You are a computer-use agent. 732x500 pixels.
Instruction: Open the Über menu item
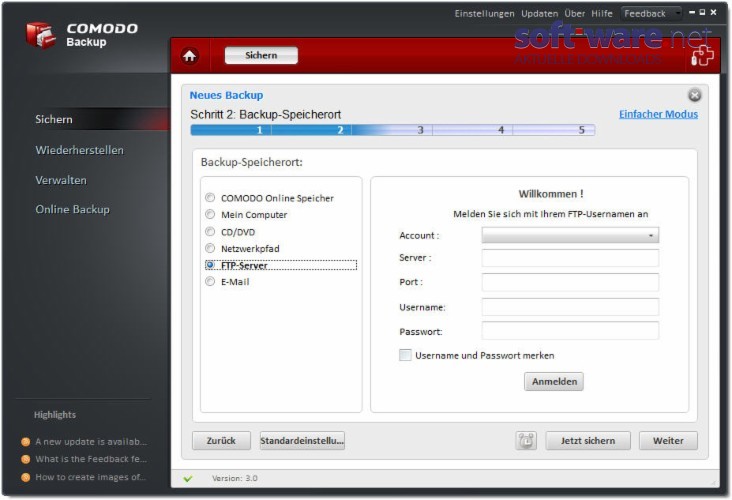[x=574, y=14]
